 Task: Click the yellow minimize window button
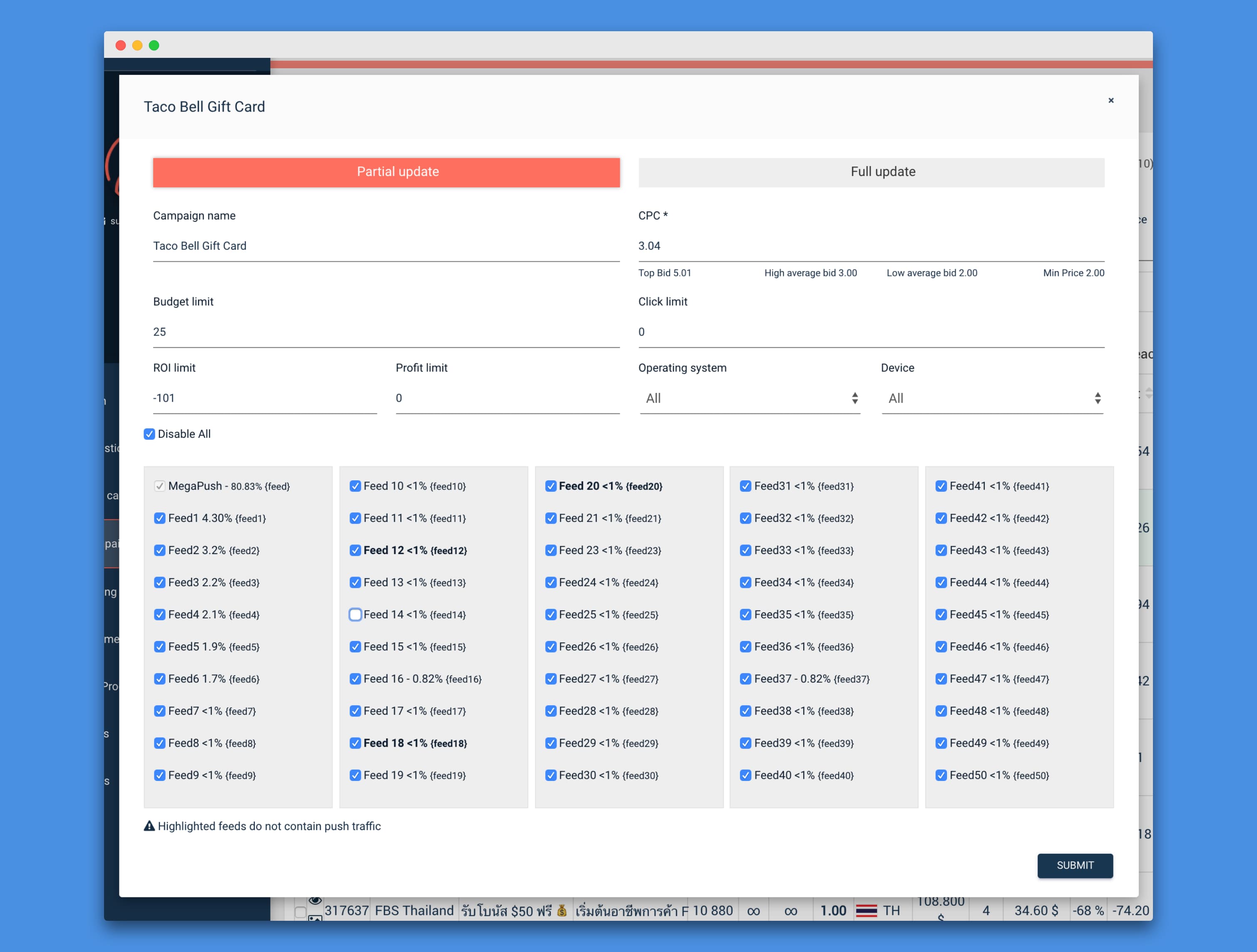[x=137, y=45]
